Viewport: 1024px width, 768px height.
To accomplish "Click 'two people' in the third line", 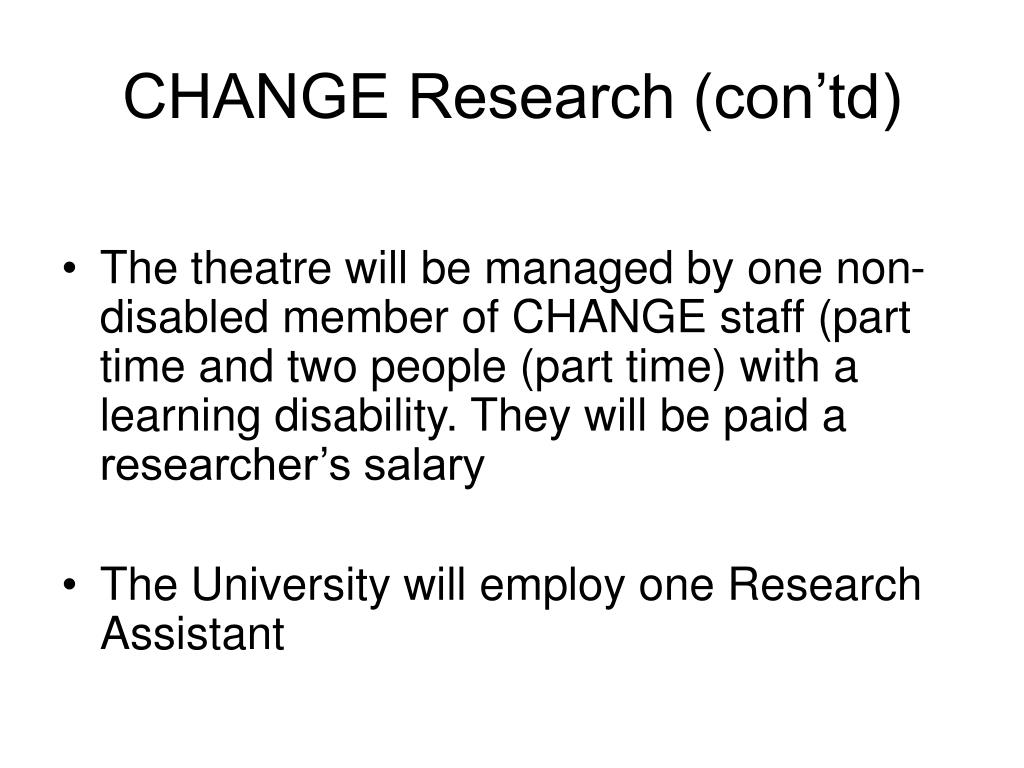I will coord(397,369).
